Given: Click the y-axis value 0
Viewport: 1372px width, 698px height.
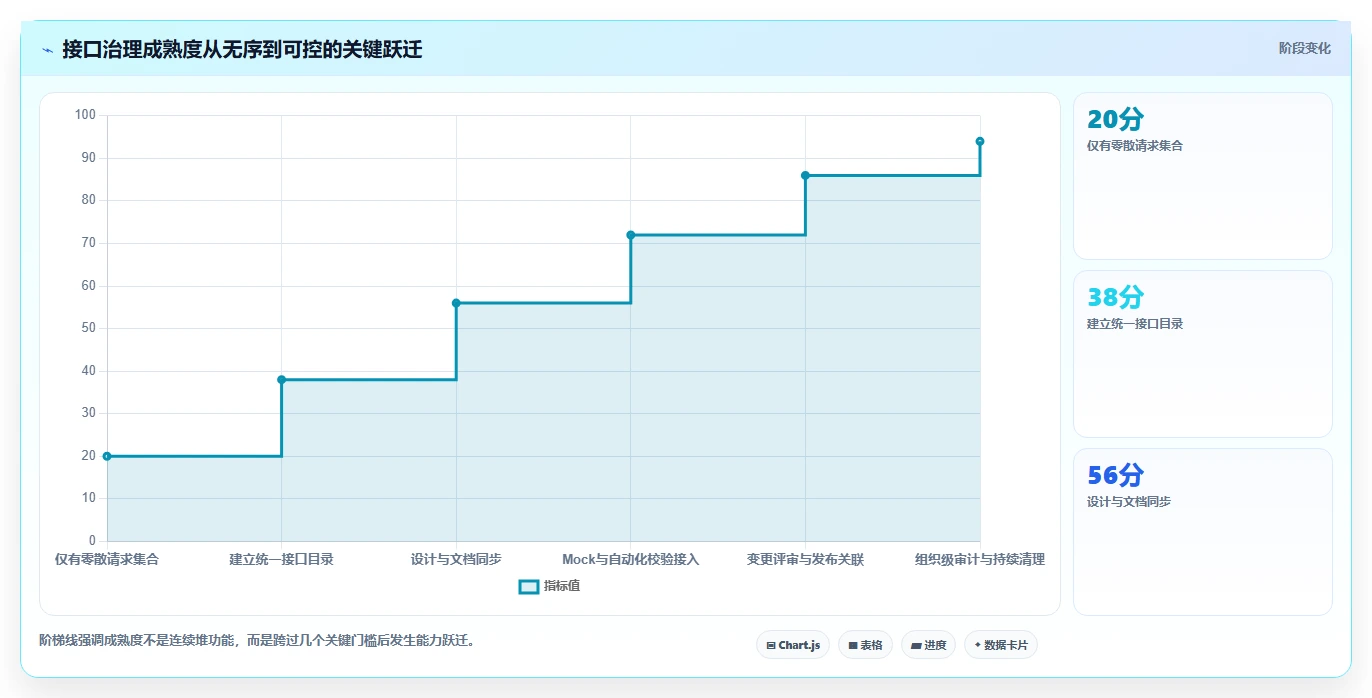Looking at the screenshot, I should [92, 541].
